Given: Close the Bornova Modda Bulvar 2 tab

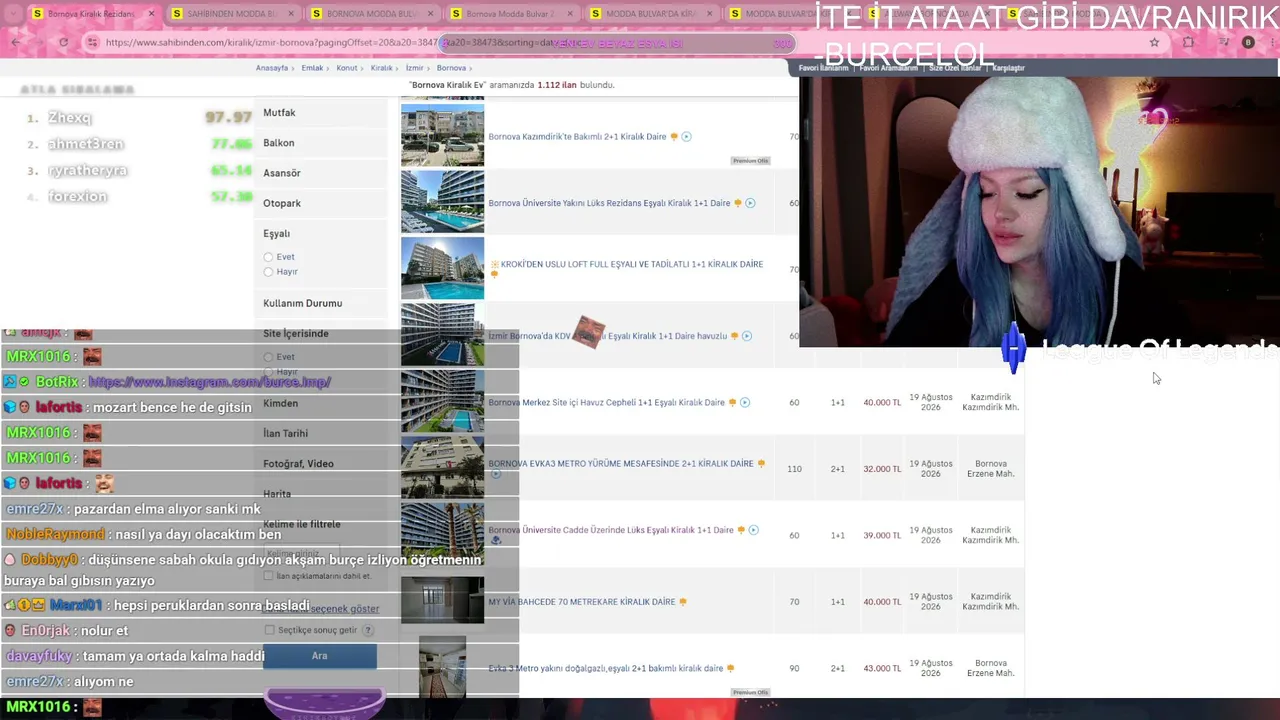Looking at the screenshot, I should (x=570, y=14).
